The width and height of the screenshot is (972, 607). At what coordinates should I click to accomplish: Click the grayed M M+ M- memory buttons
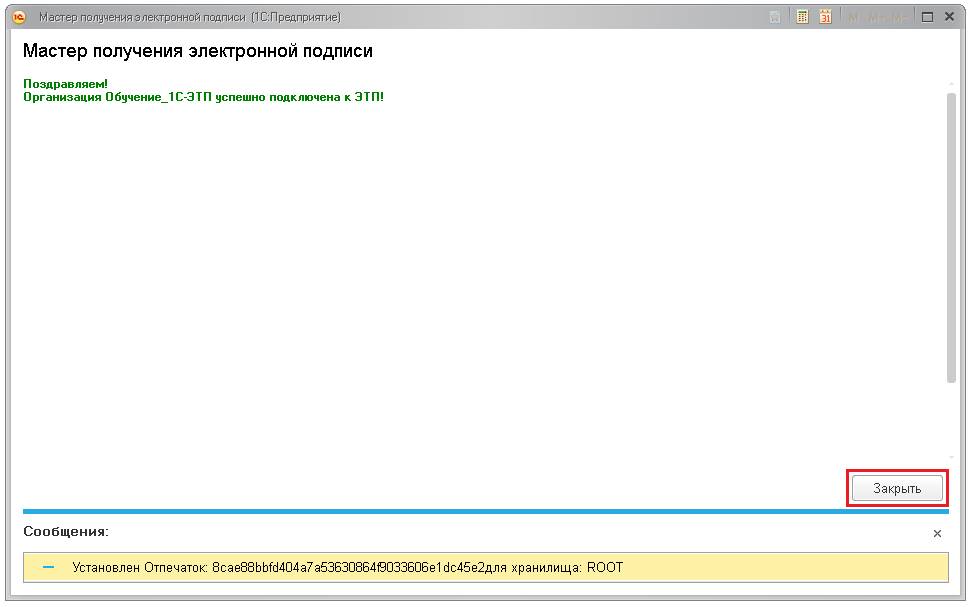click(877, 18)
